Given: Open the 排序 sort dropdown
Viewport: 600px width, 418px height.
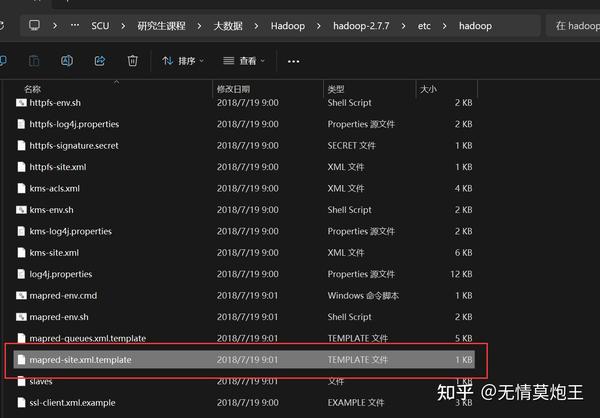Looking at the screenshot, I should [x=183, y=61].
